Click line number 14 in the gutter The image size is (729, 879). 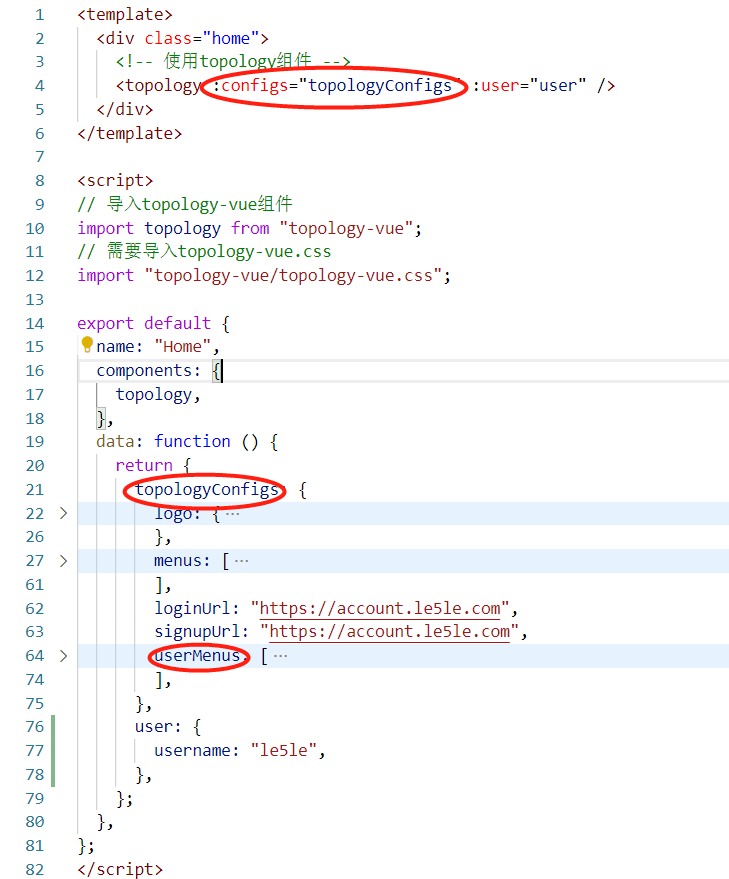(35, 323)
